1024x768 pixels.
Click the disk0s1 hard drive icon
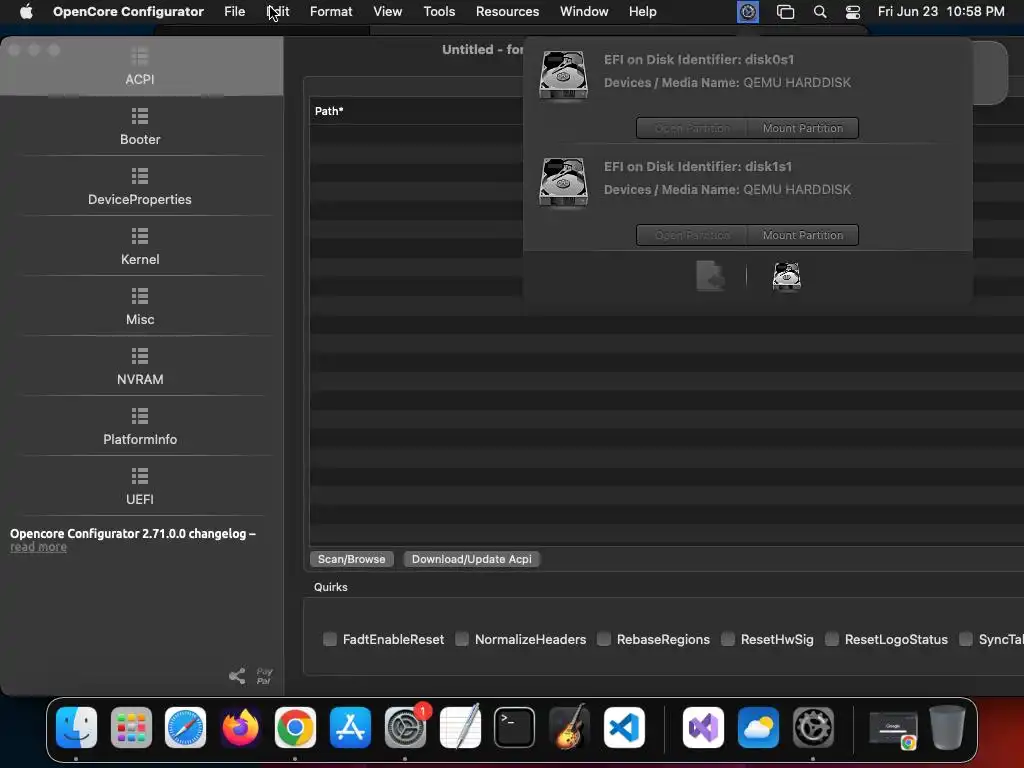pyautogui.click(x=563, y=74)
